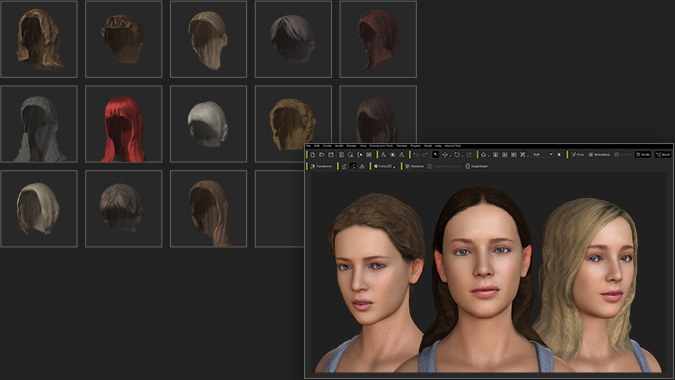Screen dimensions: 675x380
Task: Click the New Project icon in toolbar
Action: (x=313, y=154)
